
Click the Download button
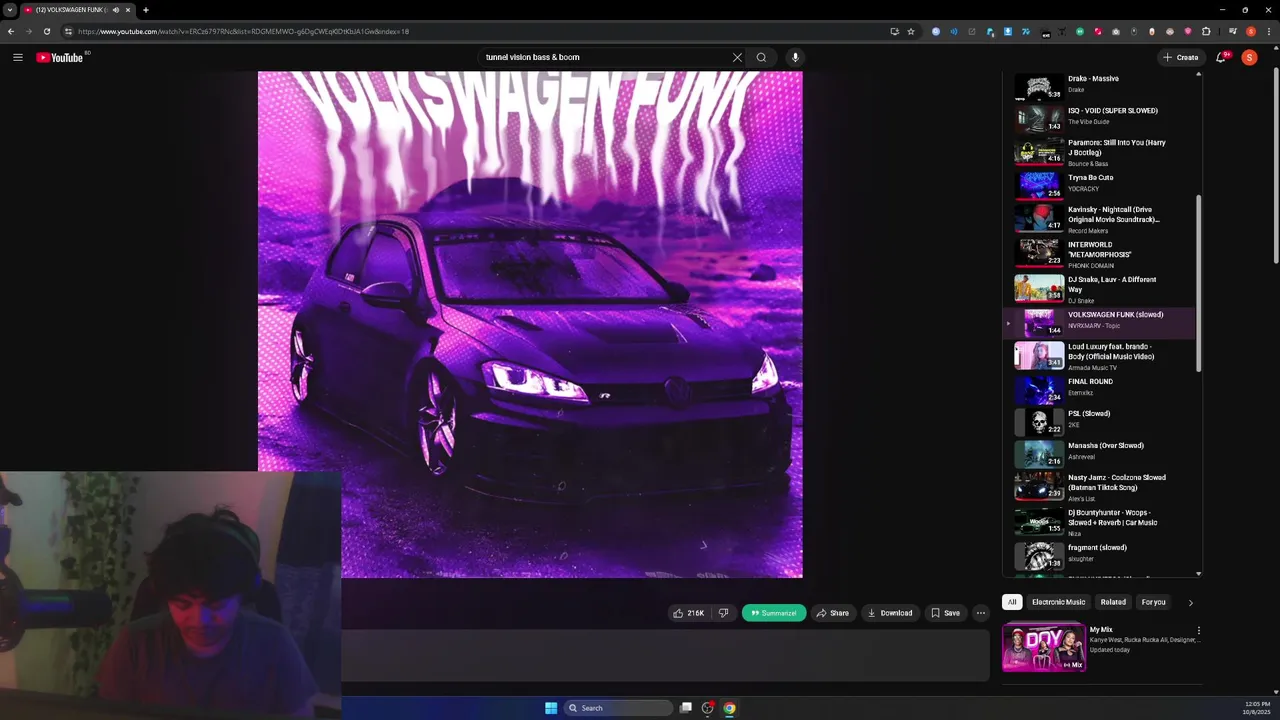[890, 613]
